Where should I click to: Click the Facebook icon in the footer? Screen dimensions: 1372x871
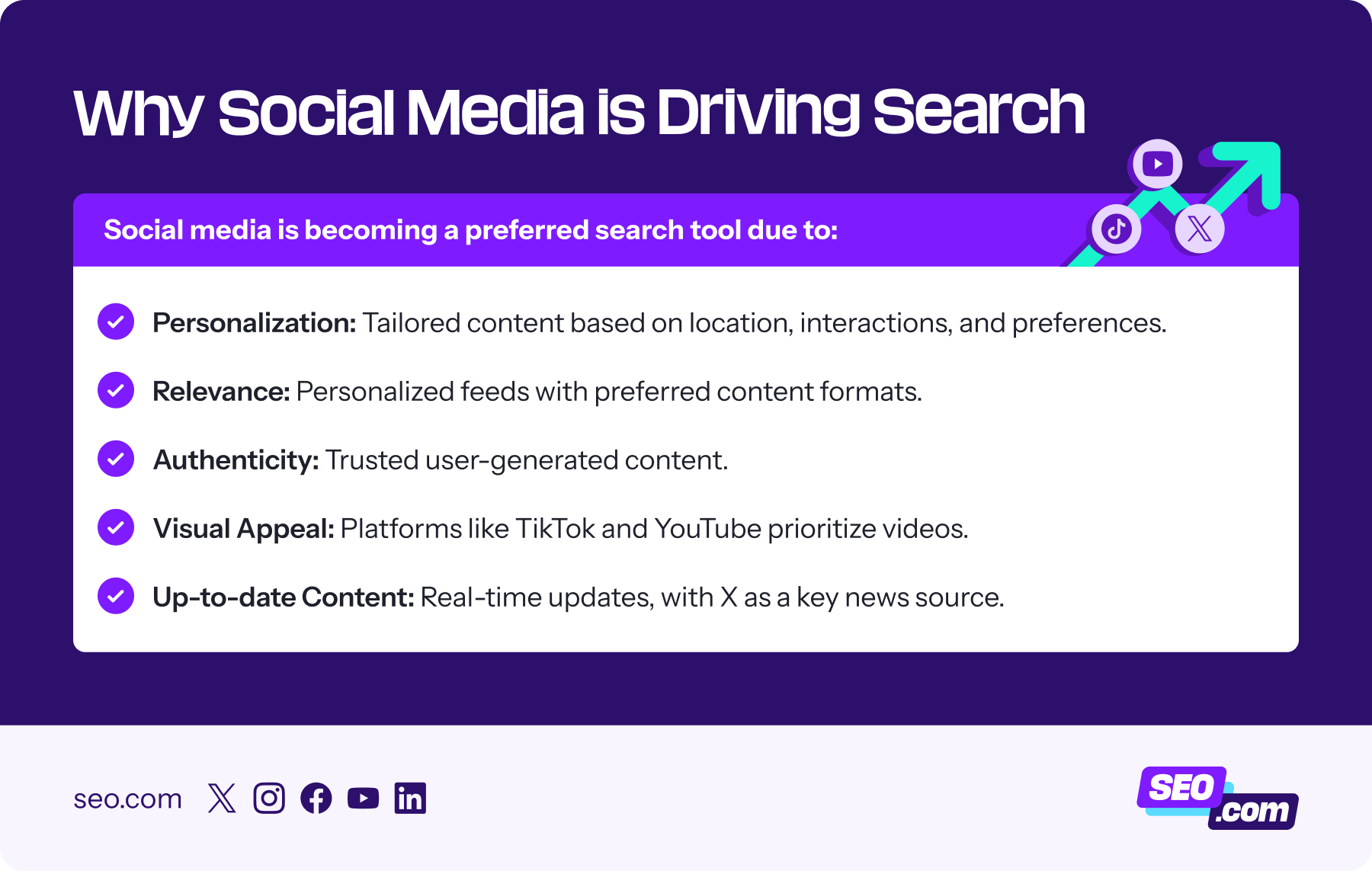click(316, 798)
